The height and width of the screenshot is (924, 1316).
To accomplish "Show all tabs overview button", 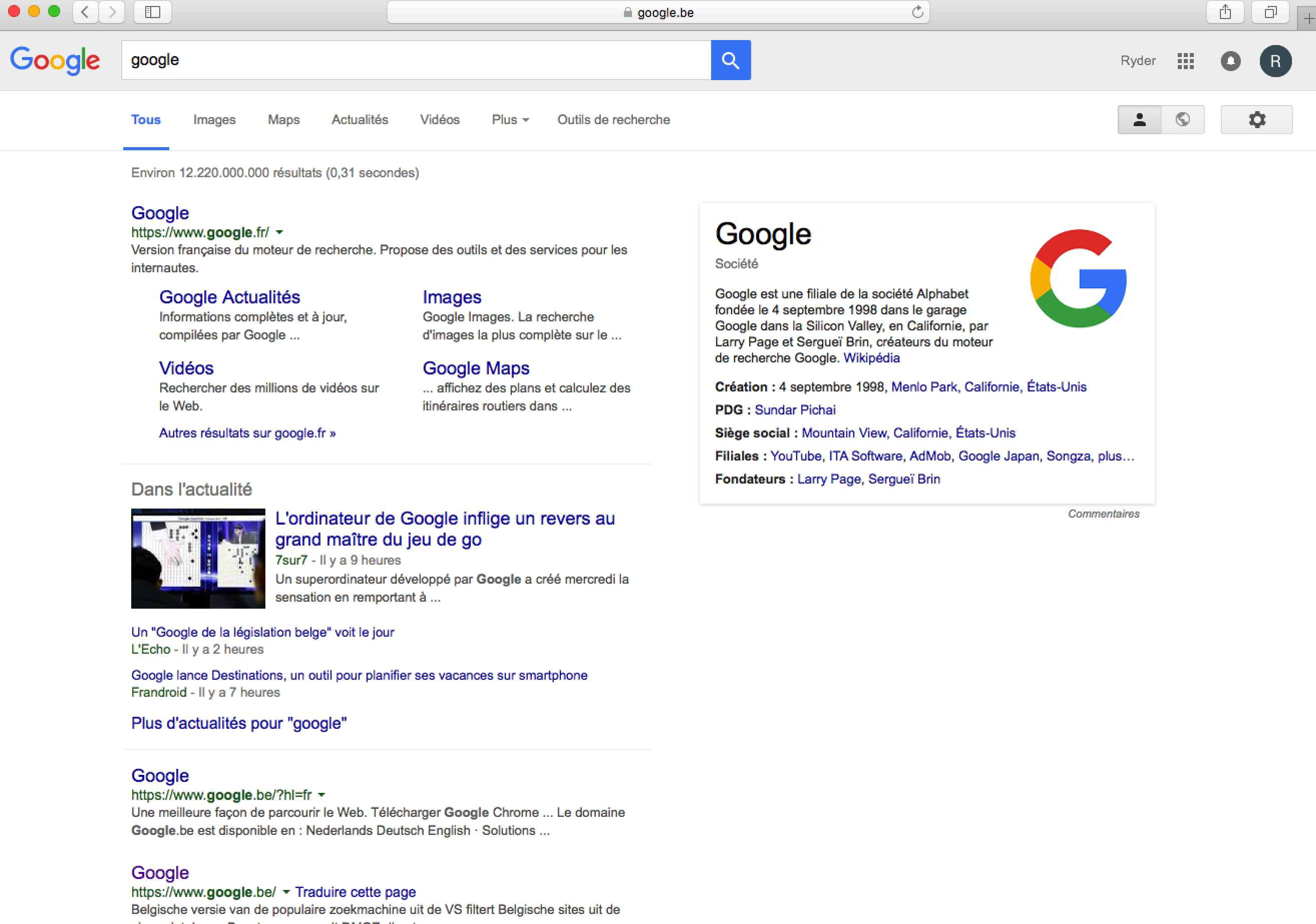I will click(1271, 12).
